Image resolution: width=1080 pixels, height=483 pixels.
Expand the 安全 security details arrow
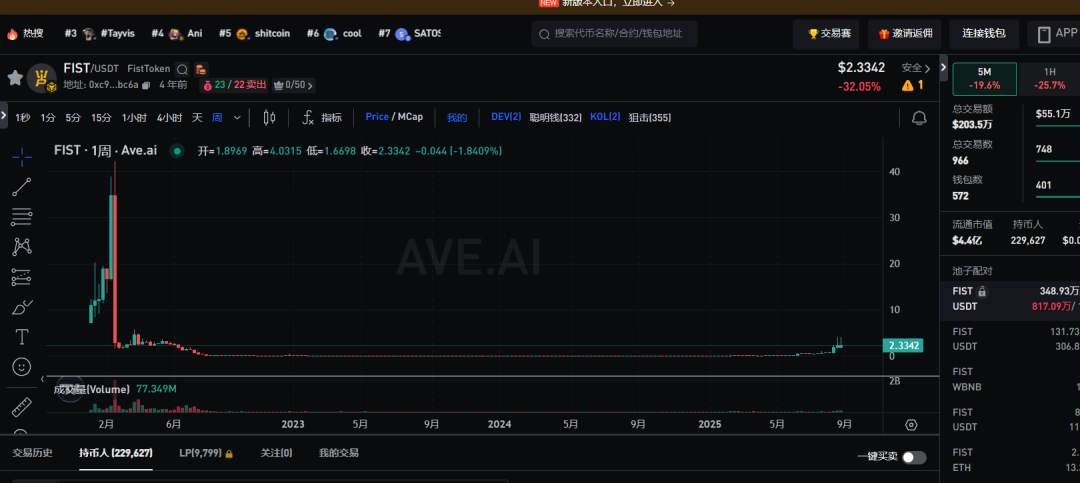tap(929, 68)
